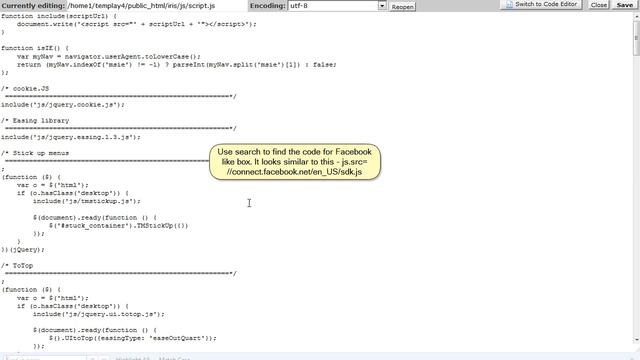640x360 pixels.
Task: Click the UItoTop easeOutQuart line
Action: [133, 338]
